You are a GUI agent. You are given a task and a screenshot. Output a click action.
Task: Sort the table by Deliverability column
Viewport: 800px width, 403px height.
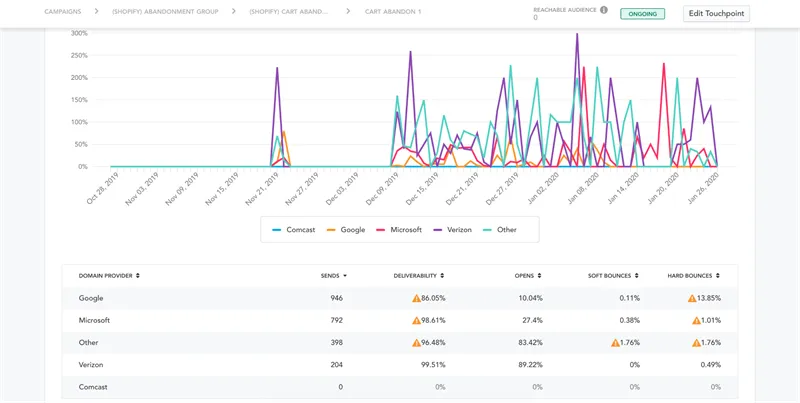(x=419, y=275)
